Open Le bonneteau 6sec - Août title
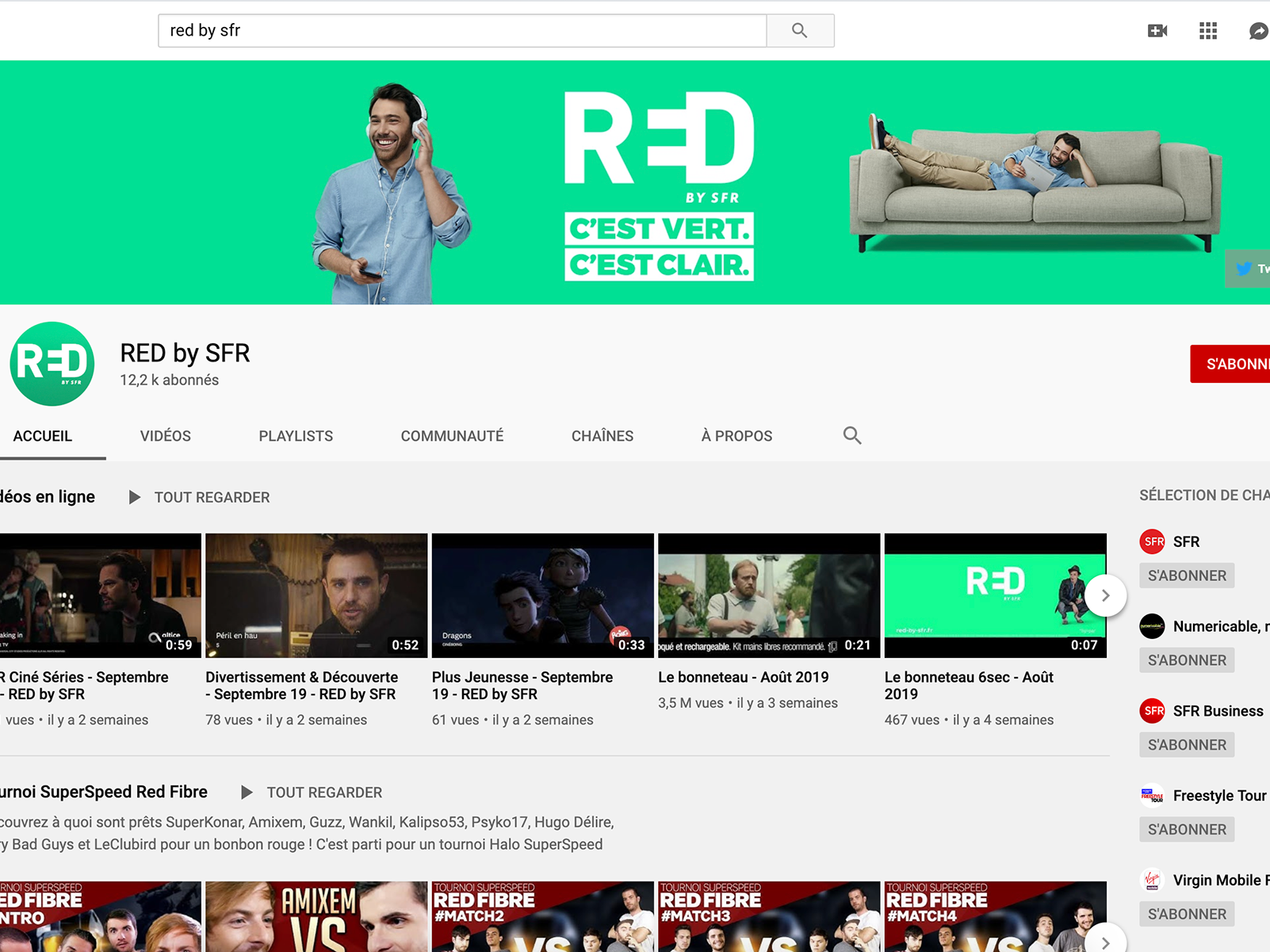 pyautogui.click(x=970, y=686)
